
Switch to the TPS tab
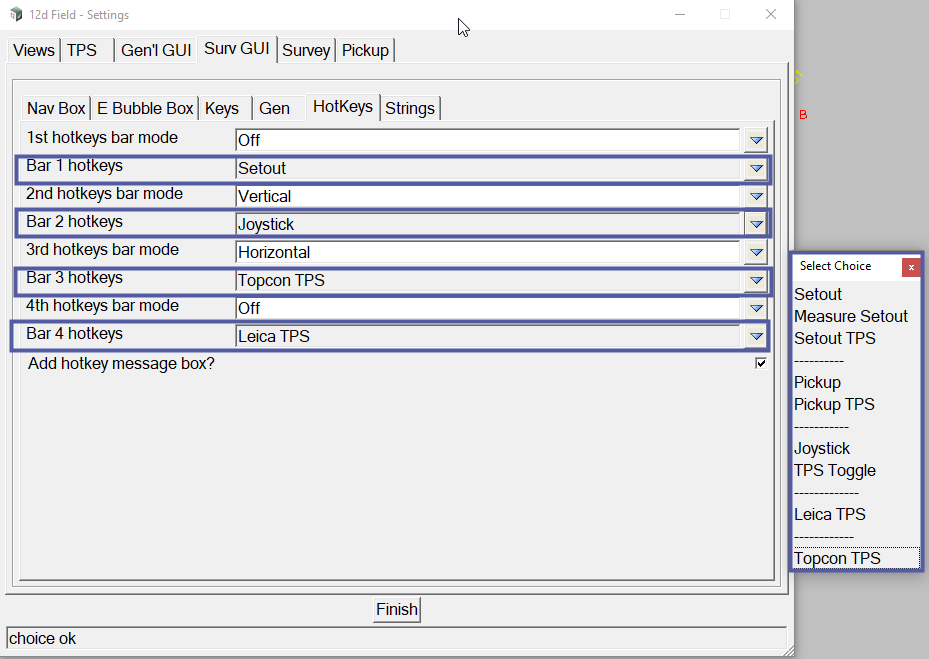click(87, 50)
